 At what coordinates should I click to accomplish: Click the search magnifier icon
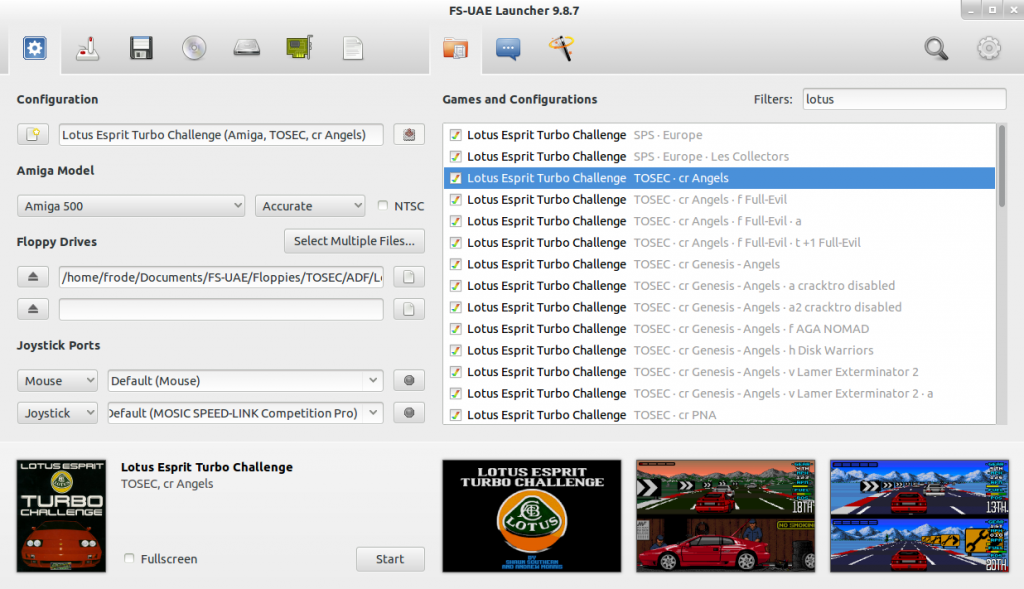point(935,48)
